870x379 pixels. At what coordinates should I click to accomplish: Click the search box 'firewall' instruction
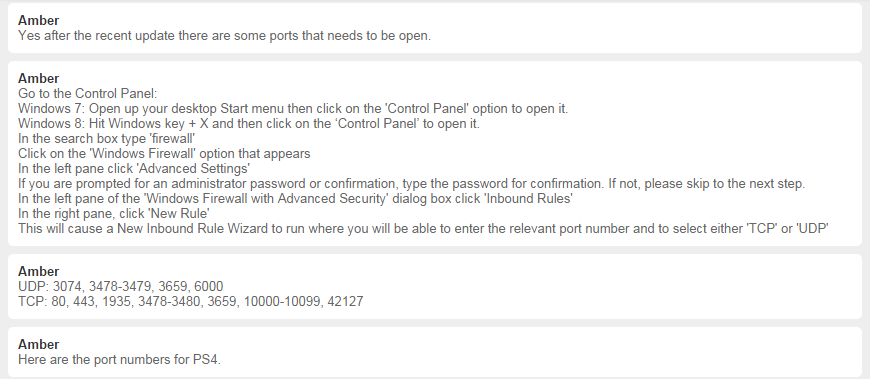click(x=107, y=138)
